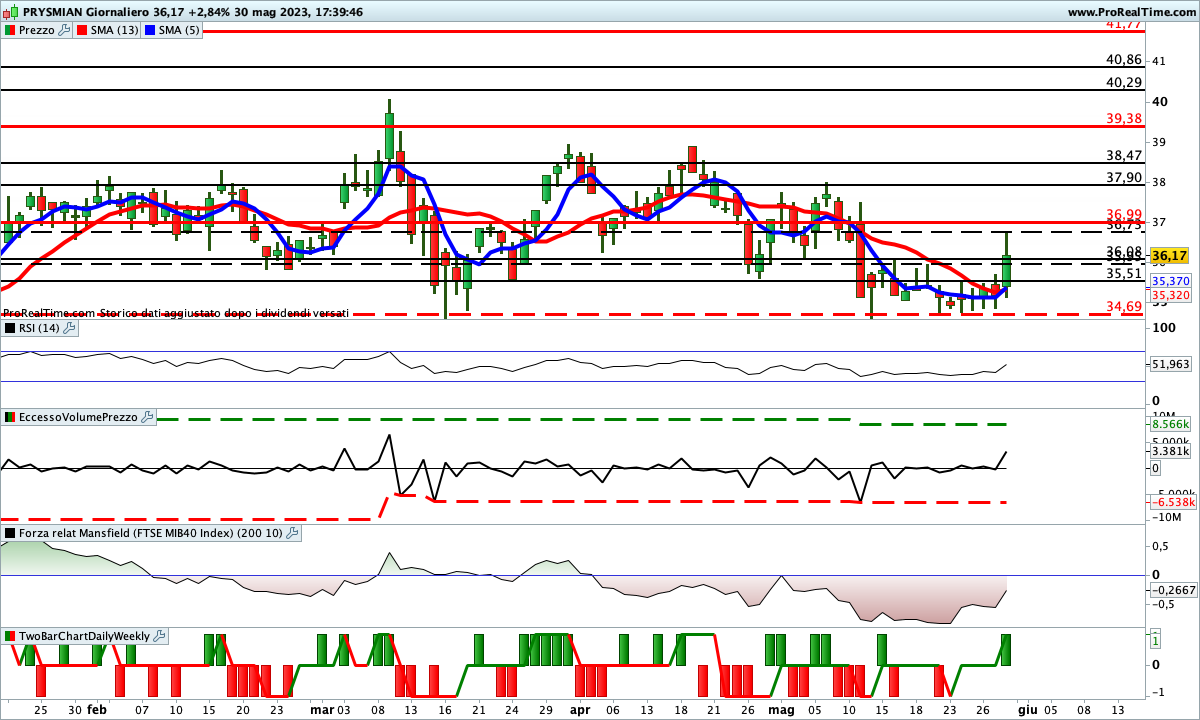The width and height of the screenshot is (1200, 720).
Task: Open EccessoVolumePrezzo settings wrench icon
Action: pyautogui.click(x=146, y=417)
